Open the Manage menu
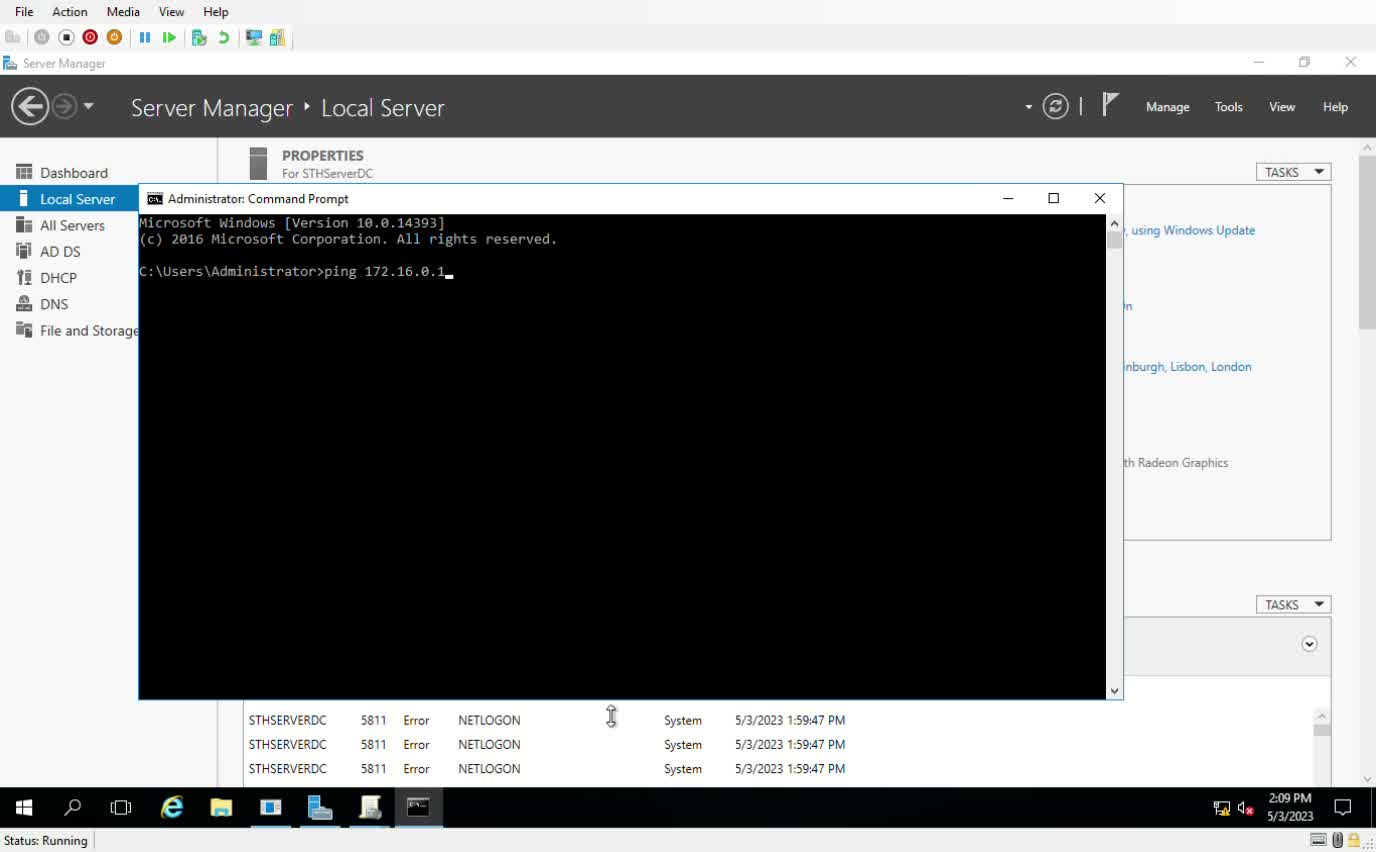 click(1167, 107)
